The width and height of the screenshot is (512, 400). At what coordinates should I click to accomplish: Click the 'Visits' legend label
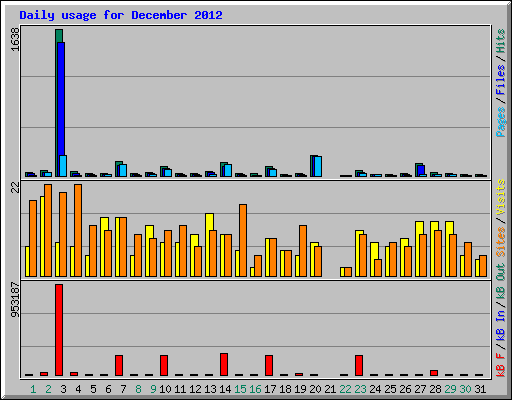click(x=501, y=198)
